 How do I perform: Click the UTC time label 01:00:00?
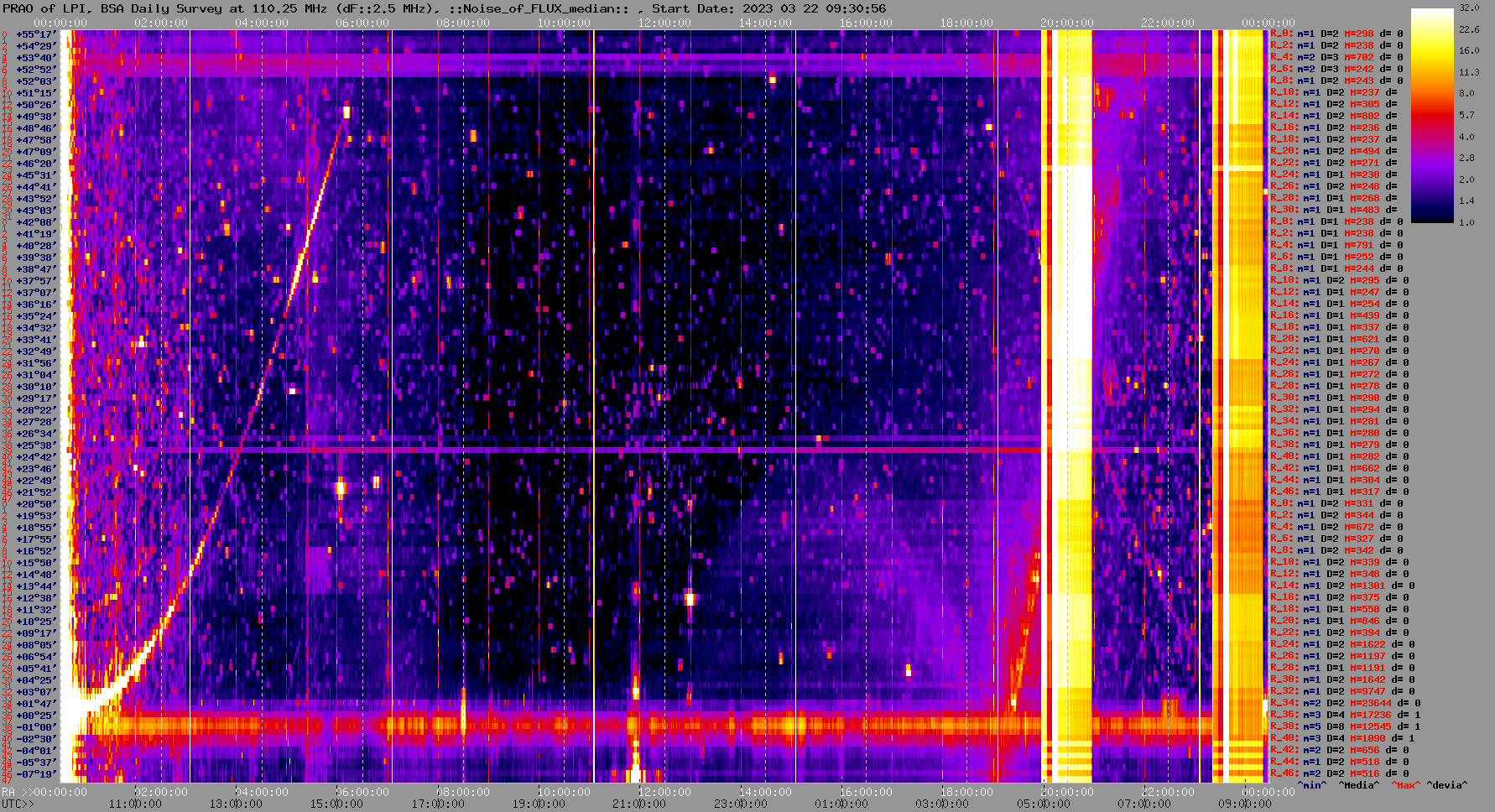click(841, 804)
